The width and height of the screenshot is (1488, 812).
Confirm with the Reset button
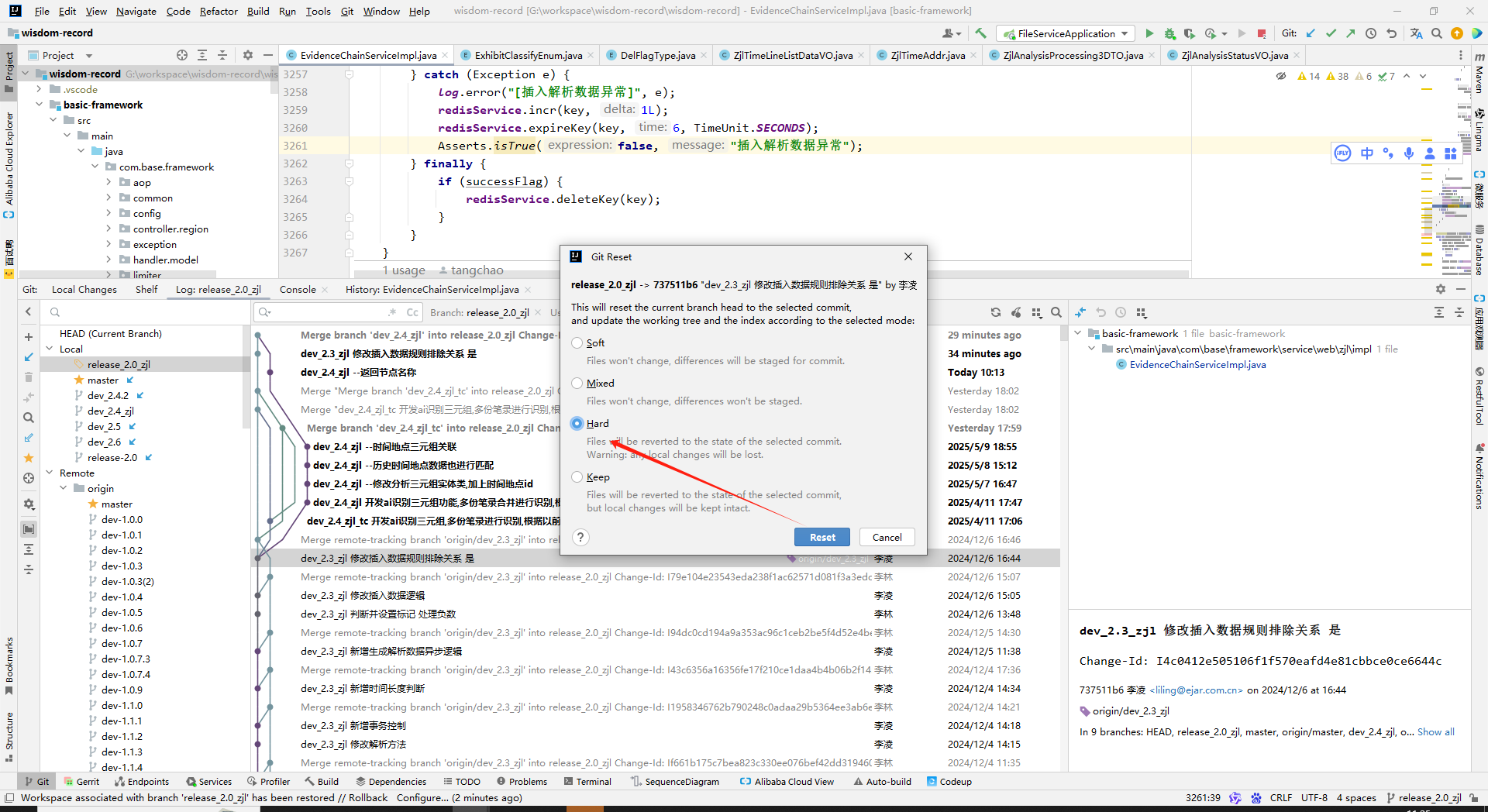tap(822, 538)
